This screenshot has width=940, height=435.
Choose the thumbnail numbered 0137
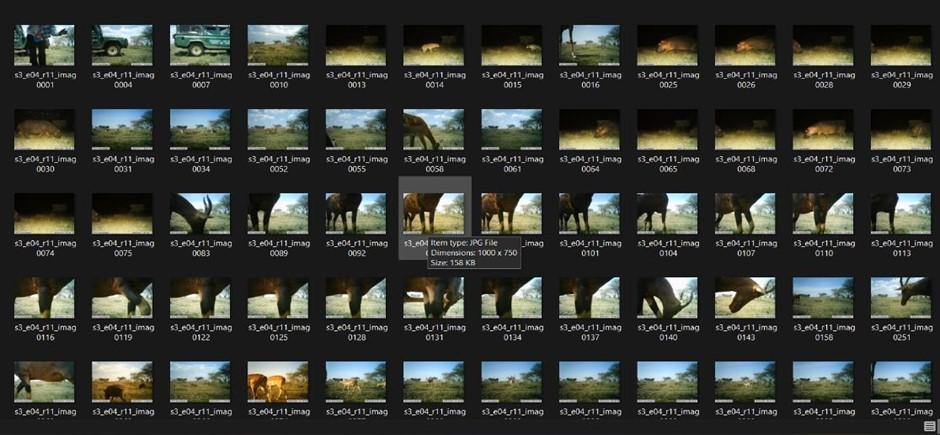pyautogui.click(x=590, y=298)
